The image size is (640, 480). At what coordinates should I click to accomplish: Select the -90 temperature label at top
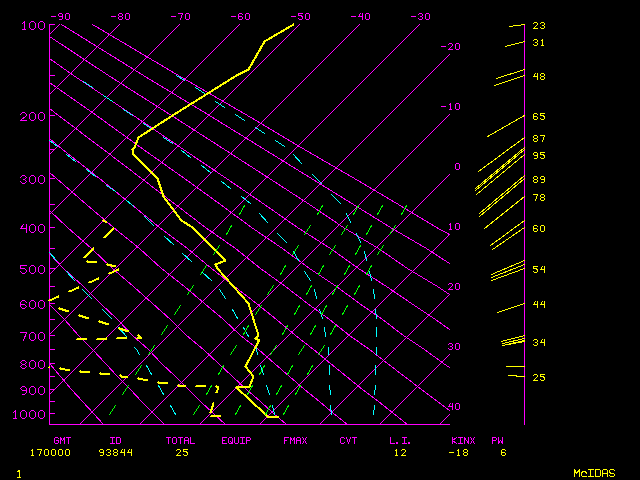pyautogui.click(x=61, y=16)
